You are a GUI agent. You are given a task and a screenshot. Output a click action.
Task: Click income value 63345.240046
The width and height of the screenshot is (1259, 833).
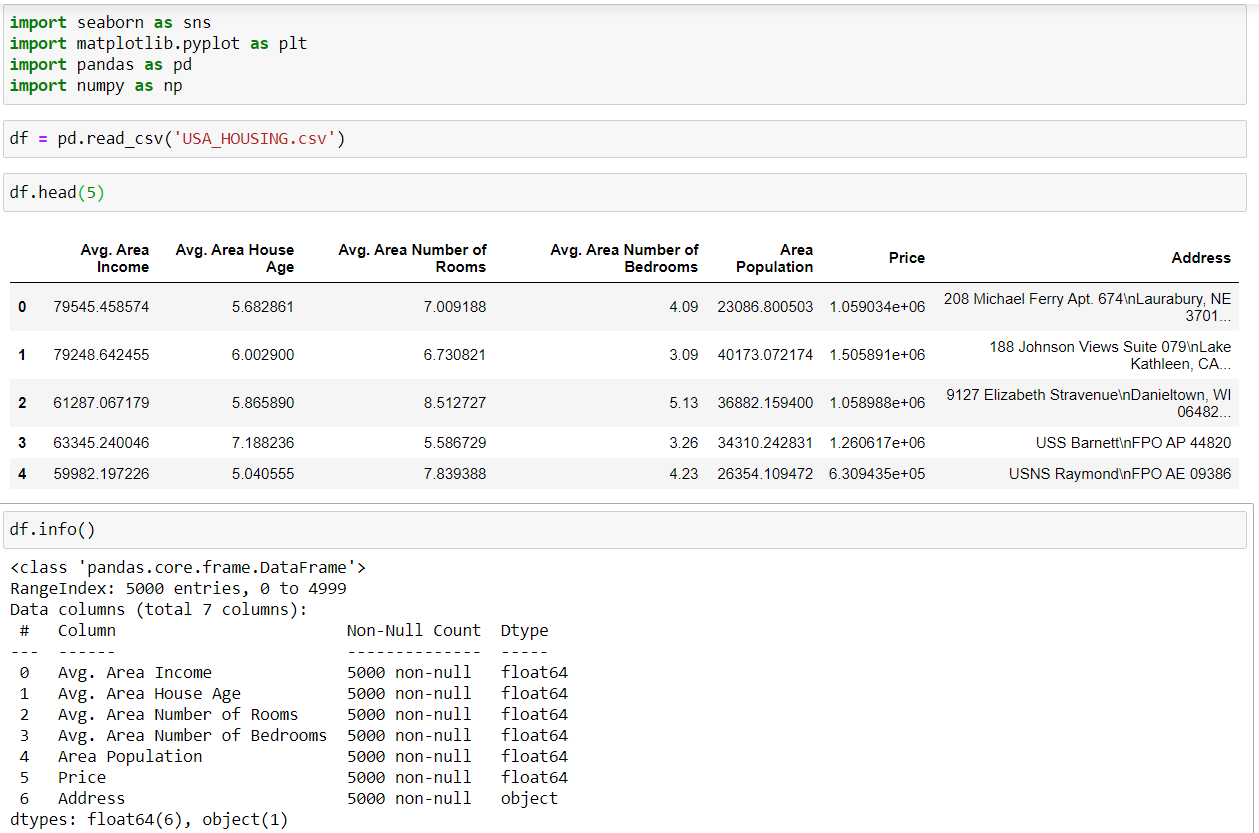pyautogui.click(x=101, y=442)
